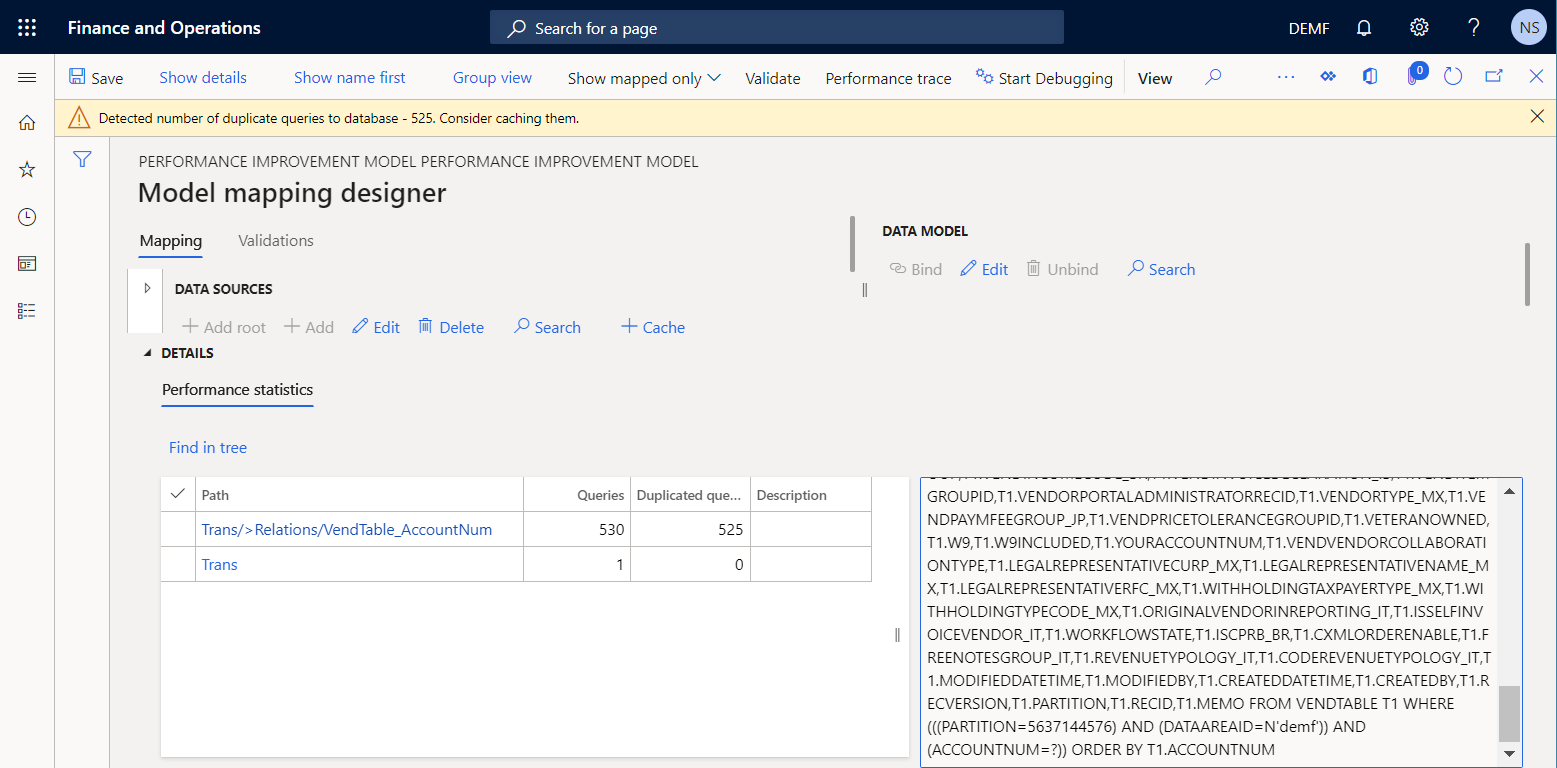Select the row checkbox for Trans
The image size is (1557, 768).
click(178, 564)
